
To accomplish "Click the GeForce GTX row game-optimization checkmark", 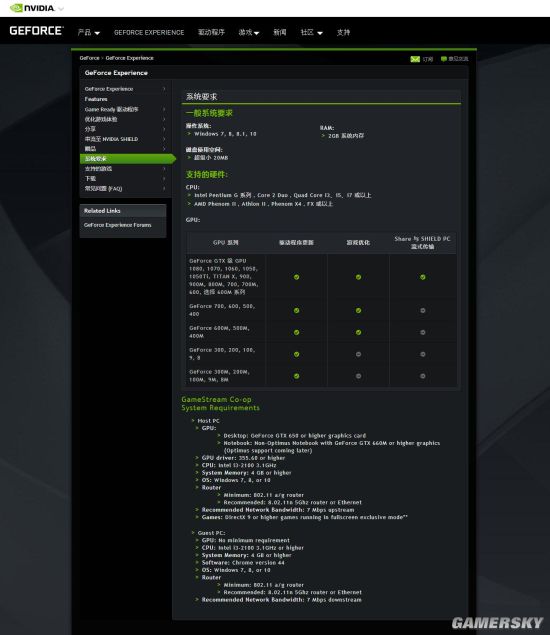I will coord(358,277).
